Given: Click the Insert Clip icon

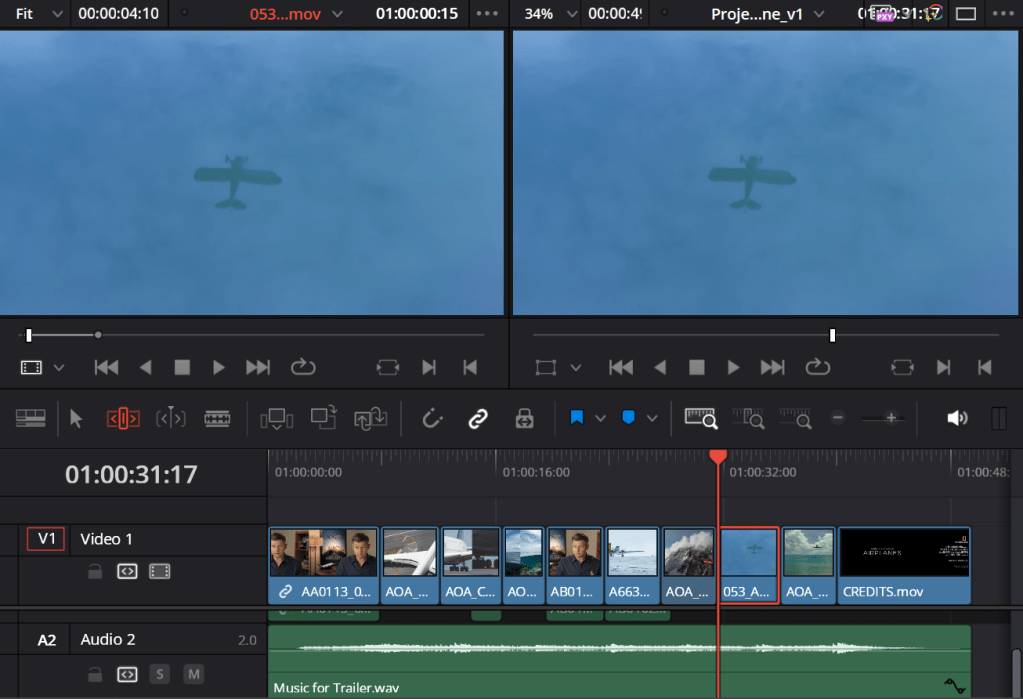Looking at the screenshot, I should (276, 419).
